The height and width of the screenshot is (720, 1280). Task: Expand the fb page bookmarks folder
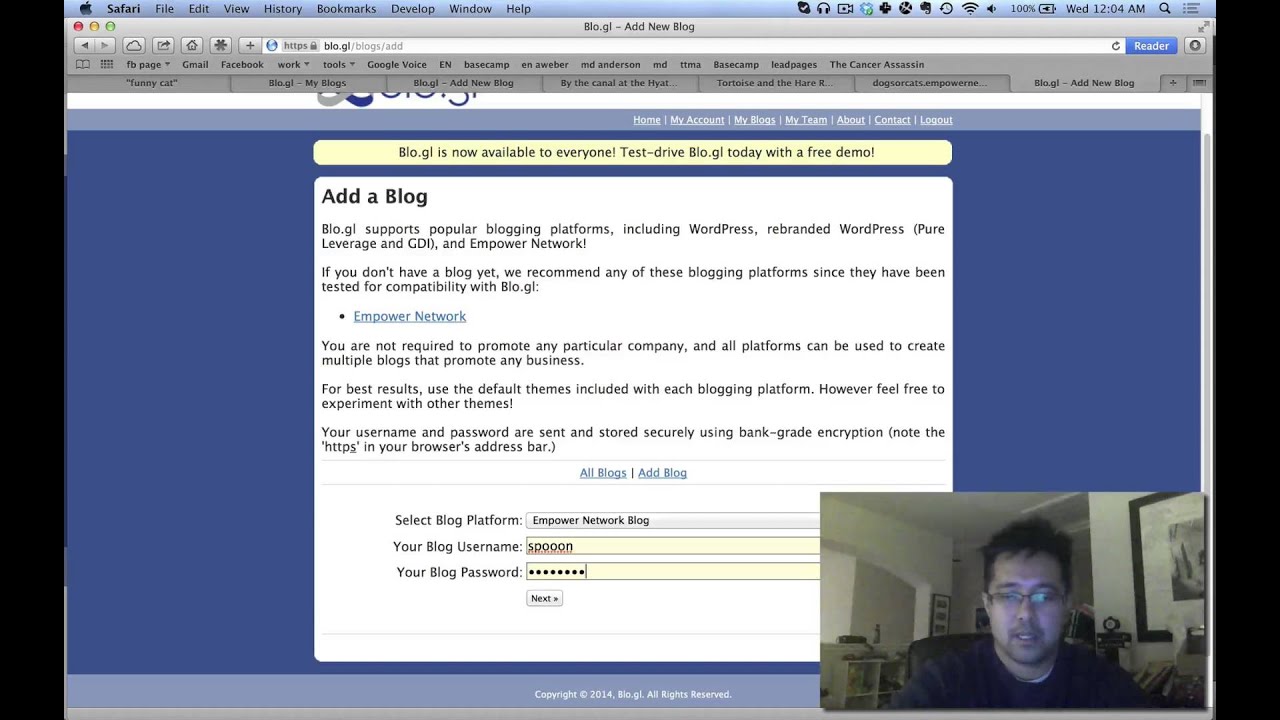(148, 65)
